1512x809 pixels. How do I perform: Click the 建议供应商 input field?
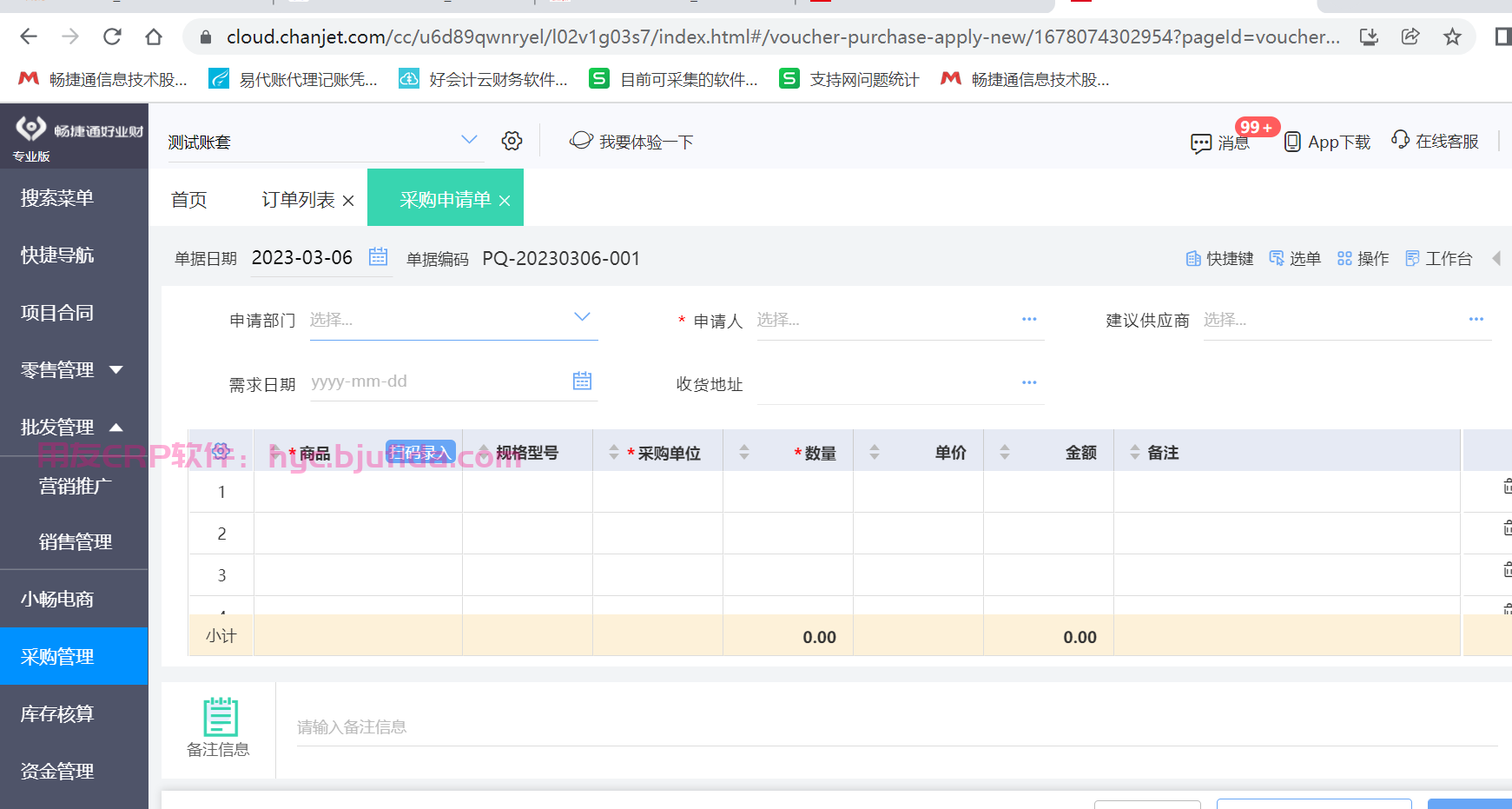[1333, 320]
